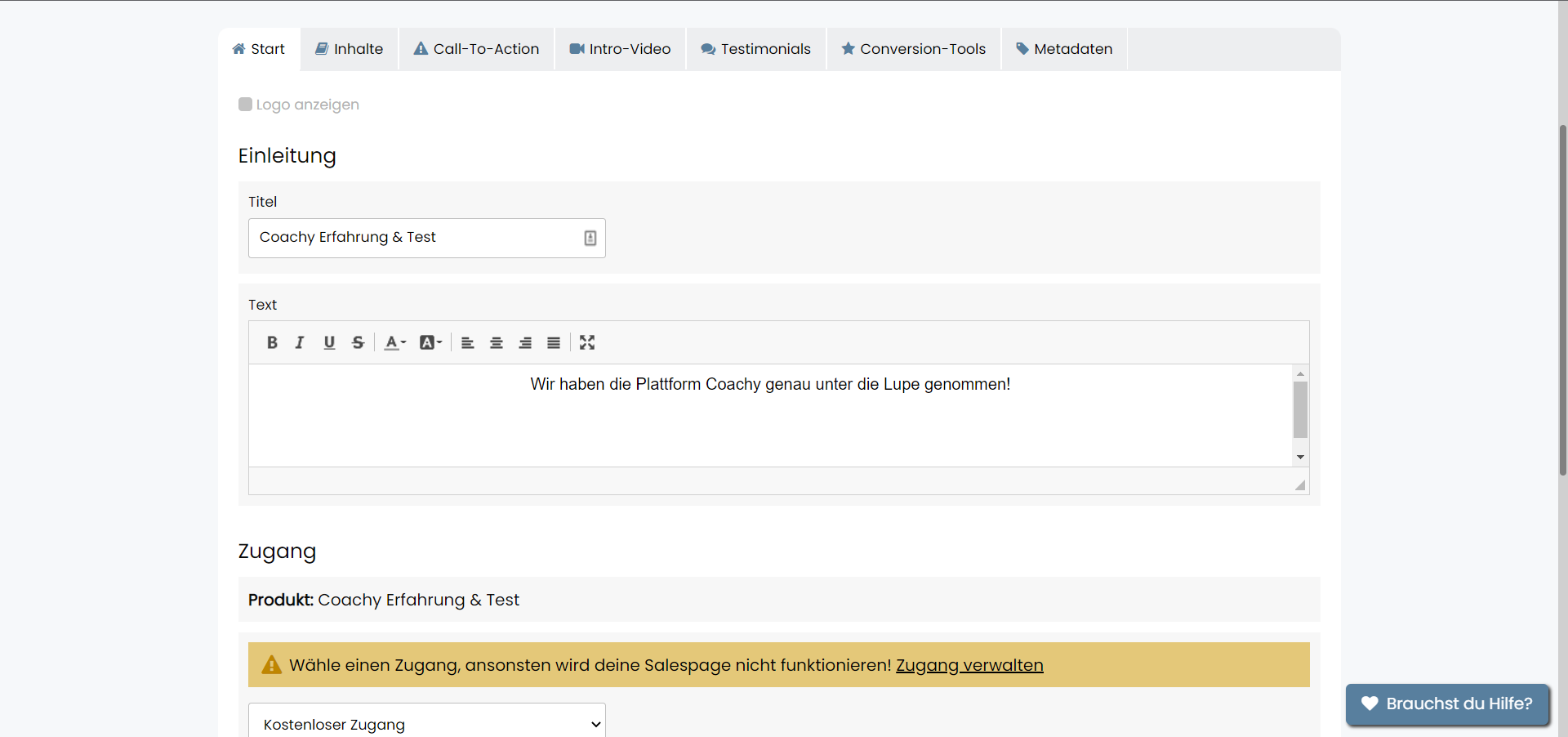Focus the Titel input field
Screen dimensions: 1568x737
pyautogui.click(x=427, y=238)
